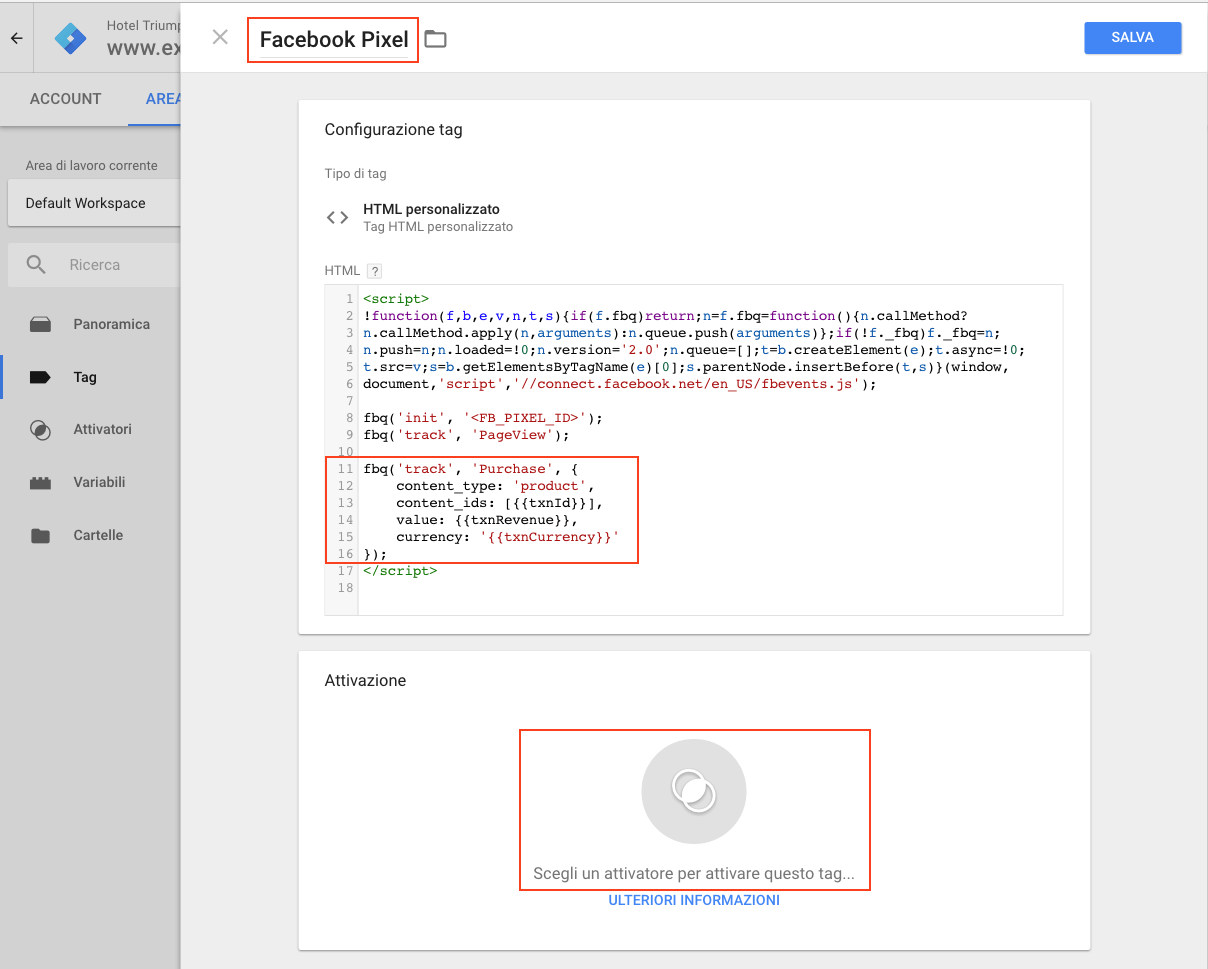Viewport: 1208px width, 969px height.
Task: Open the Default Workspace selector
Action: coord(92,203)
